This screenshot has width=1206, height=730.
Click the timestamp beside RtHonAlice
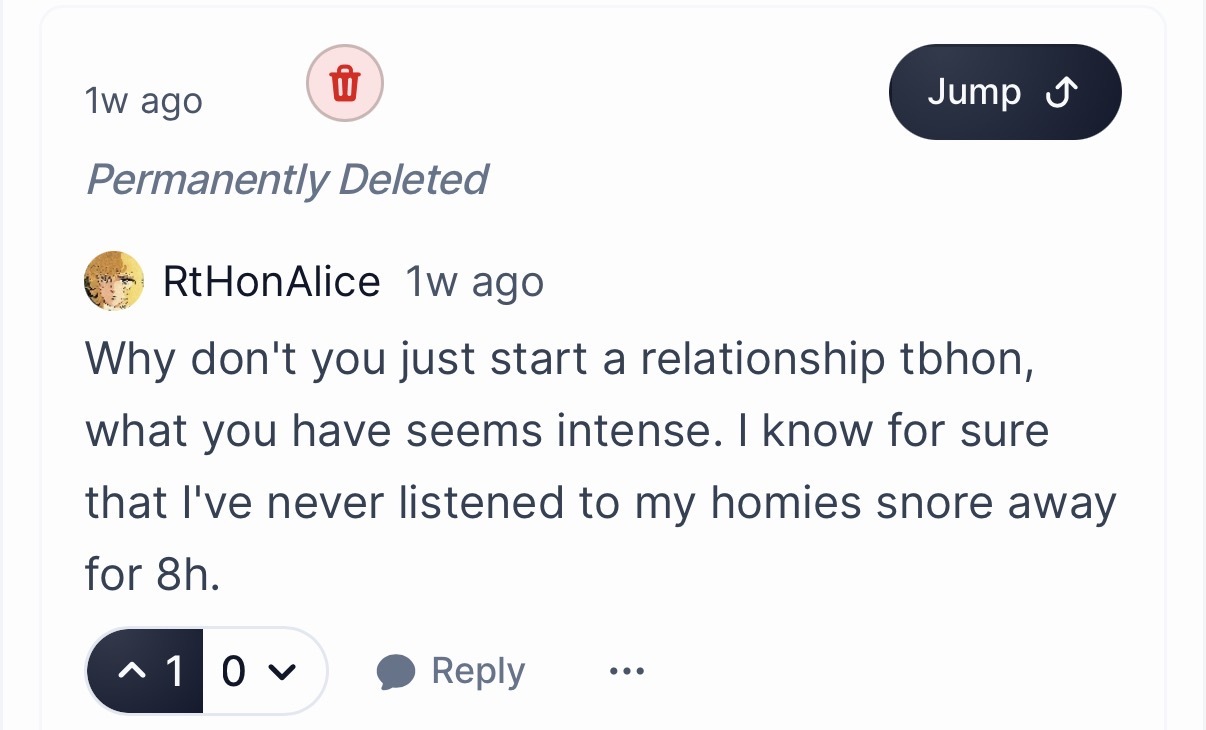point(474,282)
